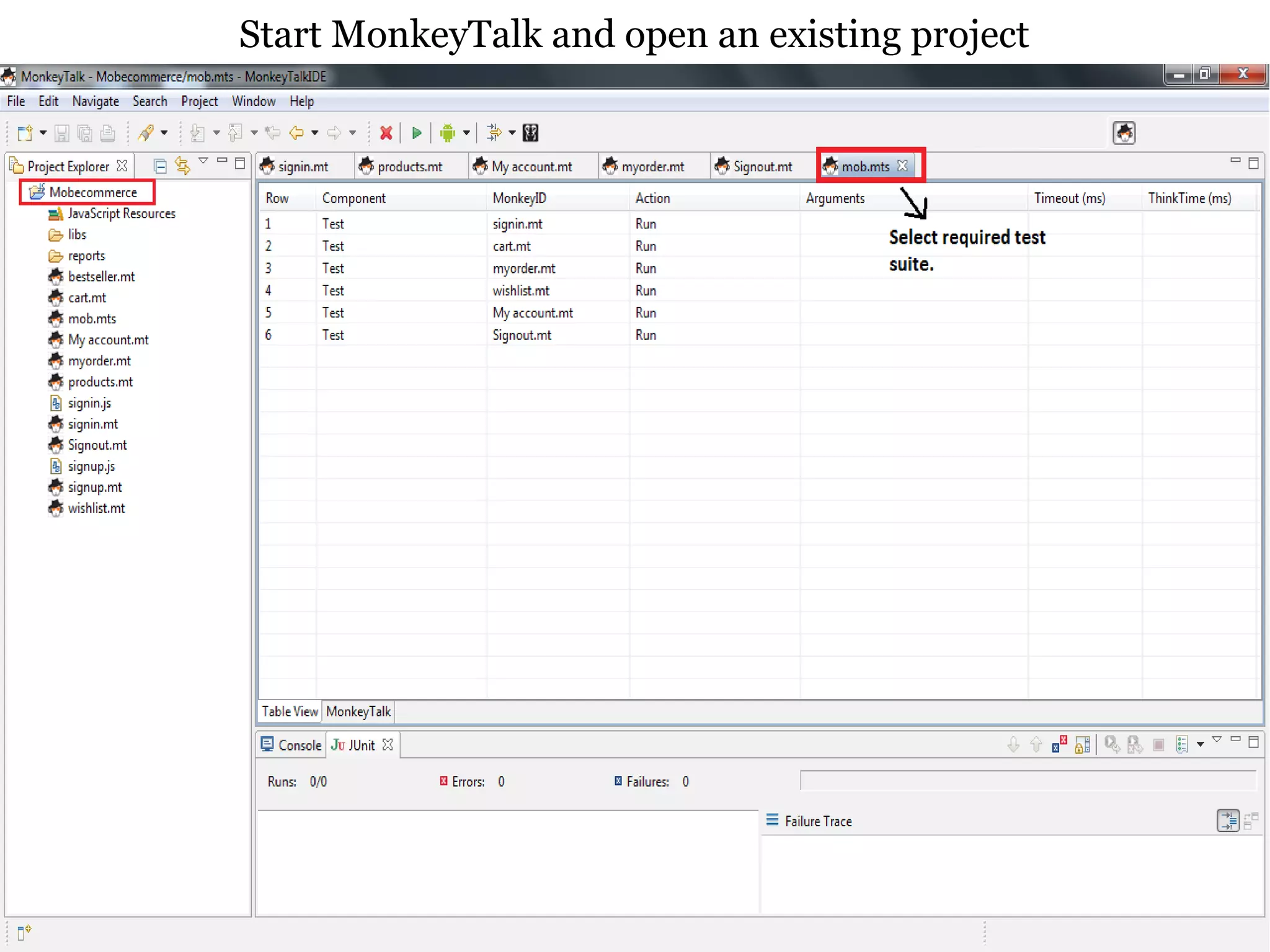Image resolution: width=1270 pixels, height=952 pixels.
Task: Click Collapse All in Project Explorer
Action: coord(160,166)
